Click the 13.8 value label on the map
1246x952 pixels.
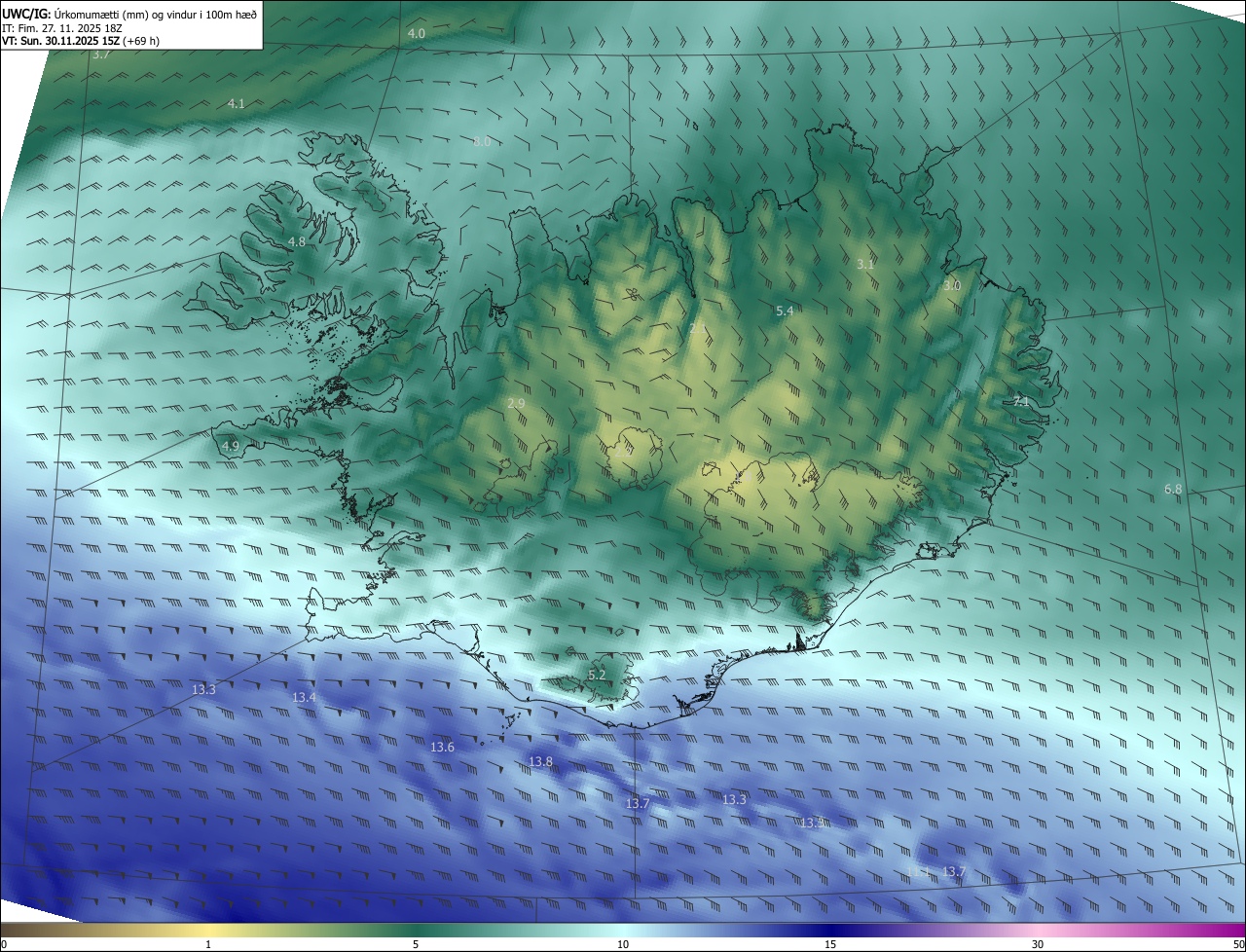coord(541,761)
